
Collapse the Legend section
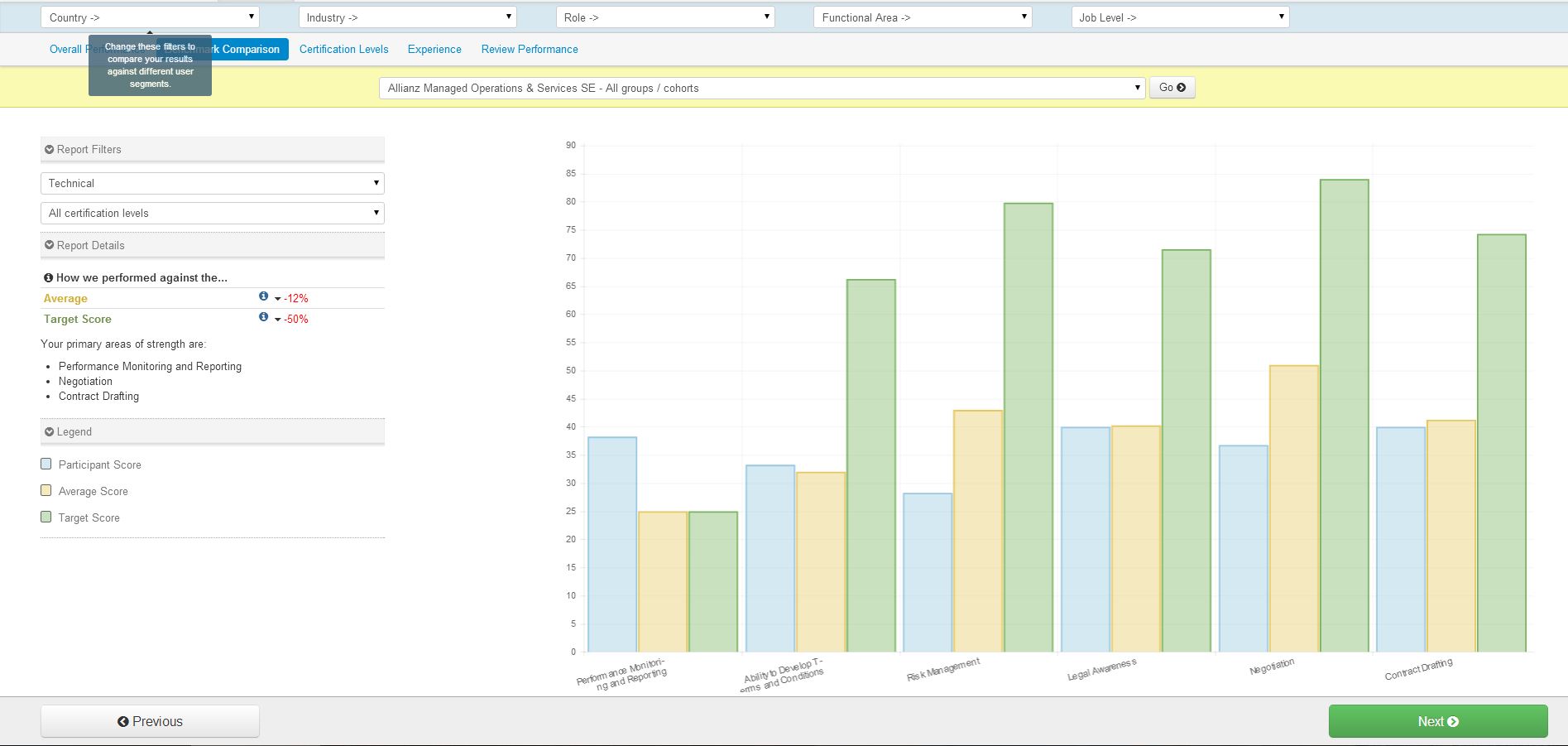point(213,431)
